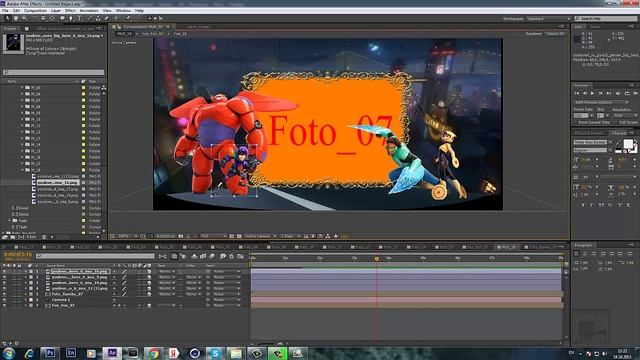Open Photoshop from the Windows taskbar

click(x=50, y=353)
